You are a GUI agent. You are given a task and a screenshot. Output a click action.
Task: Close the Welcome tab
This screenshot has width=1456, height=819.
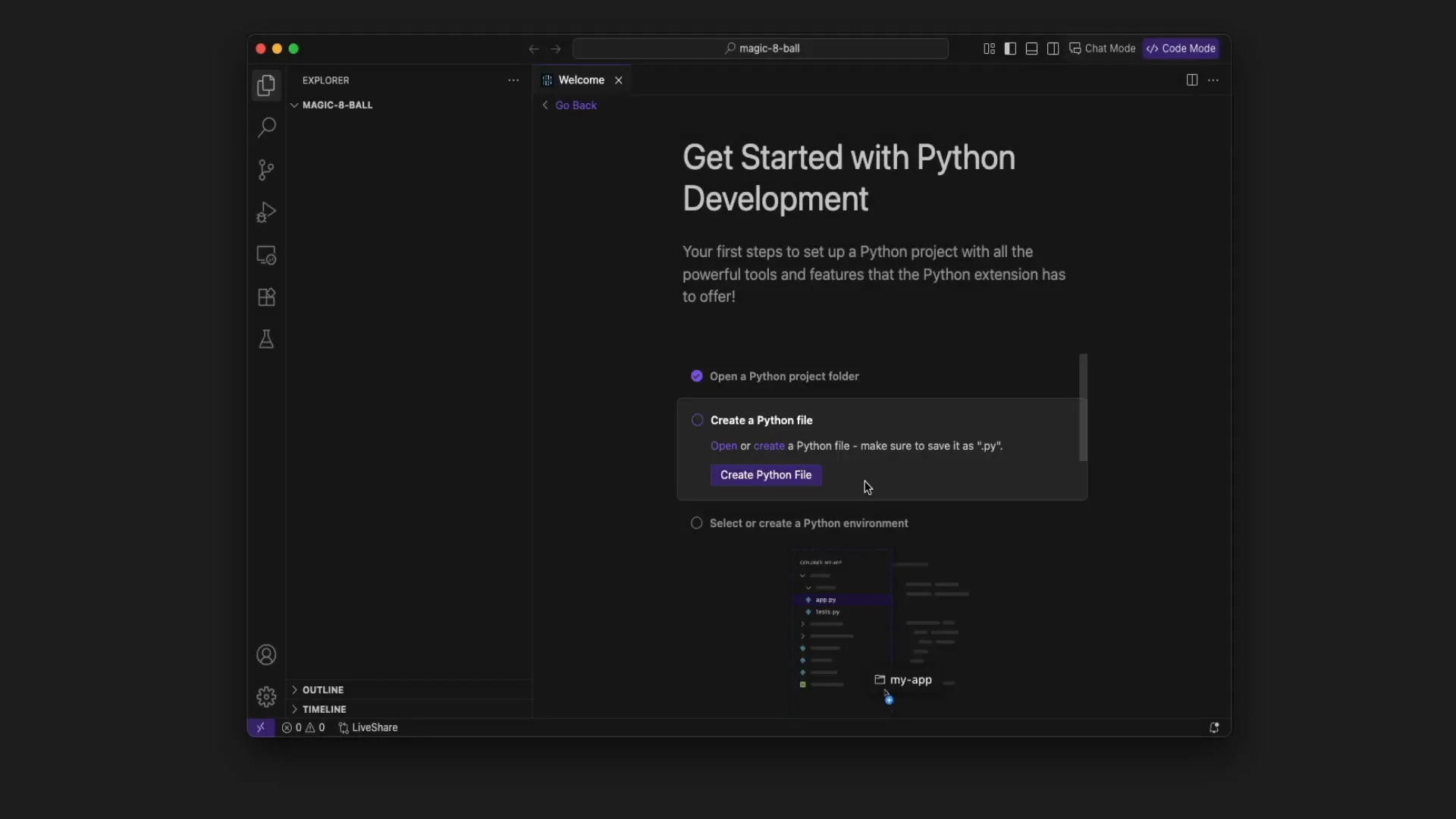tap(619, 80)
